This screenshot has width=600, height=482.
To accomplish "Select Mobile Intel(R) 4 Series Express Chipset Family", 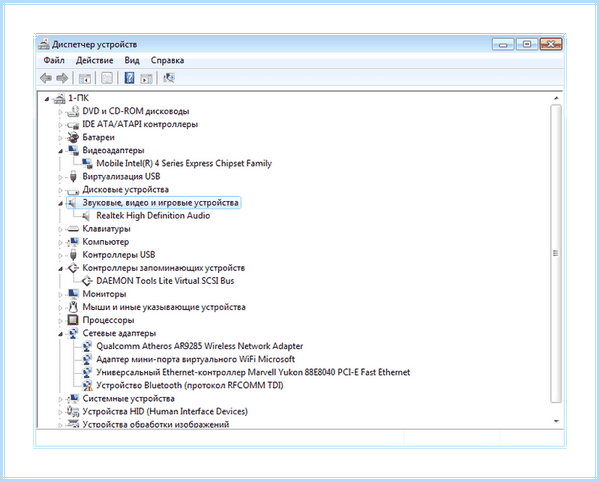I will click(x=184, y=163).
